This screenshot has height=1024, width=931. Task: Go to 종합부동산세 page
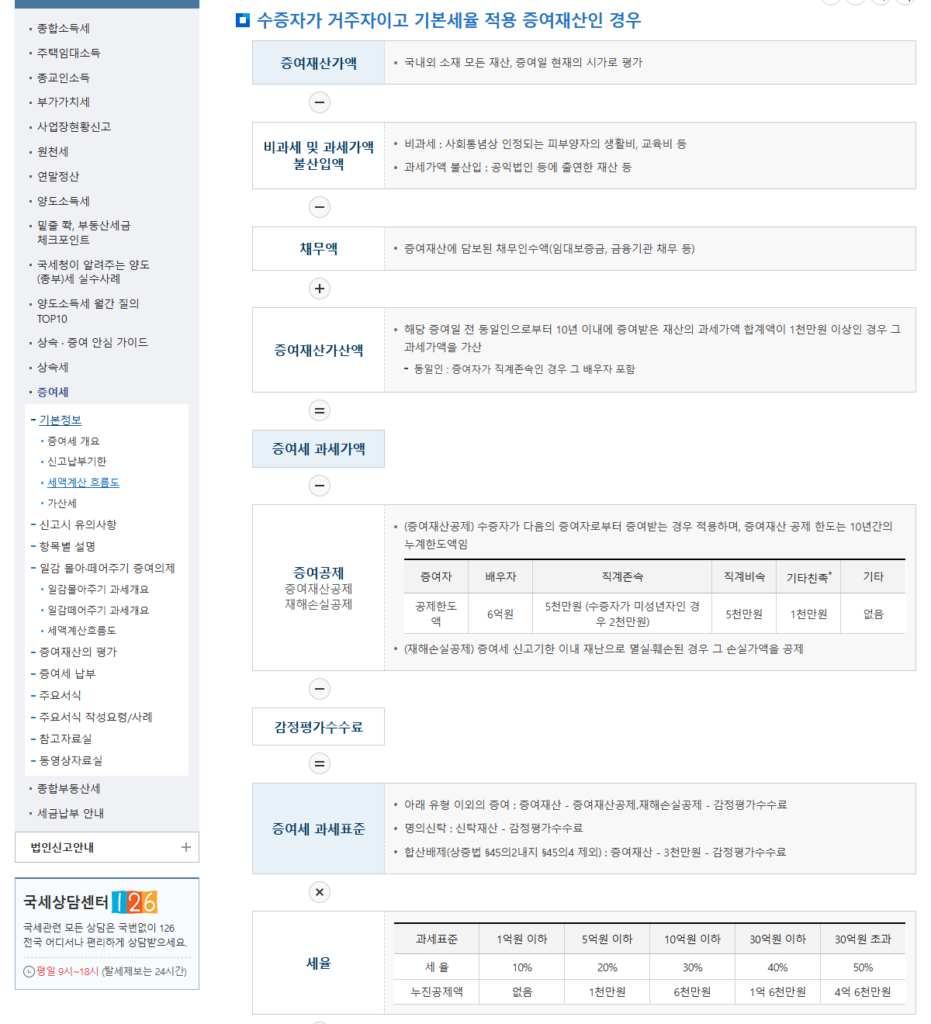click(x=69, y=788)
